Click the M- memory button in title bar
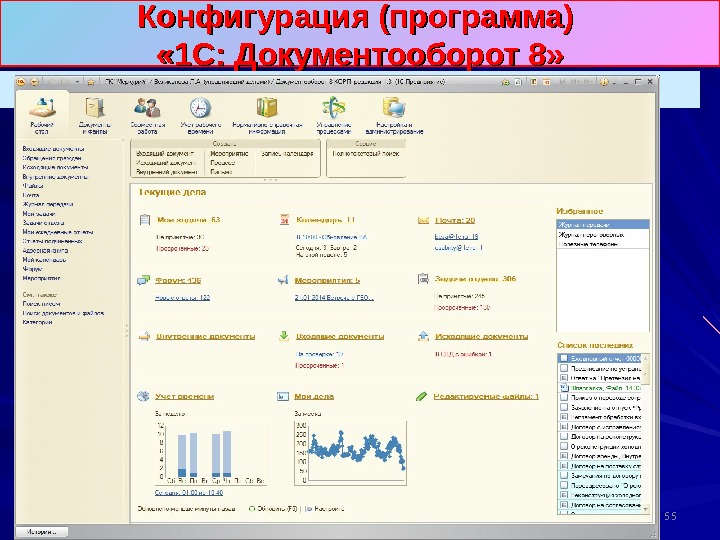This screenshot has width=720, height=540. [587, 82]
